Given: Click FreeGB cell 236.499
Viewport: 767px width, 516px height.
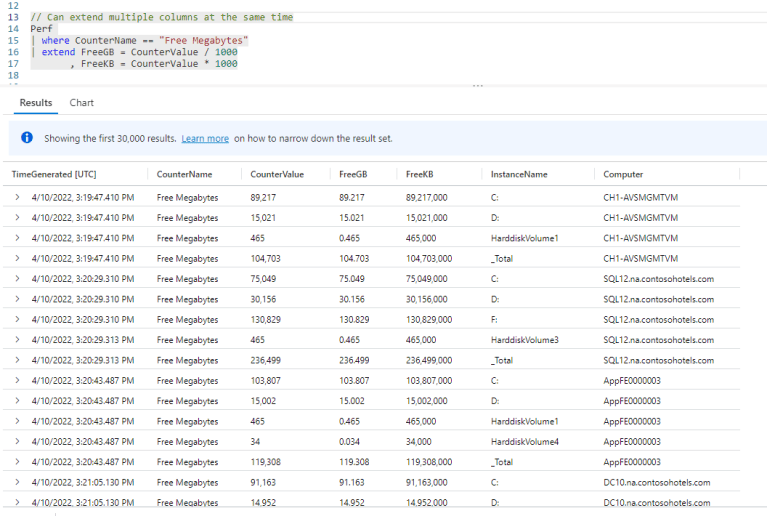Looking at the screenshot, I should [354, 360].
